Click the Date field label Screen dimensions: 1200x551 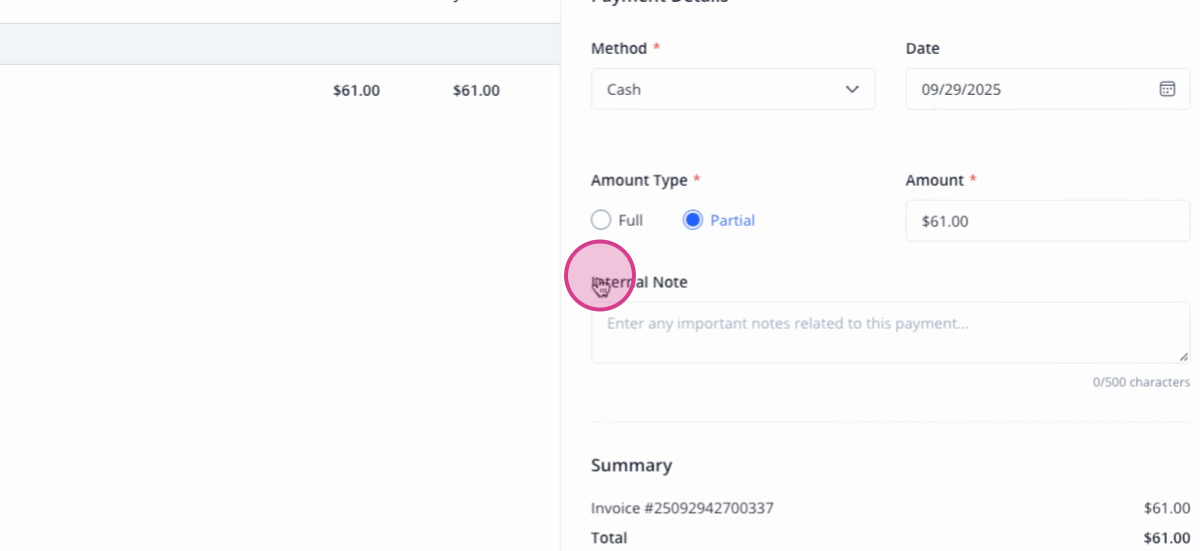[922, 48]
